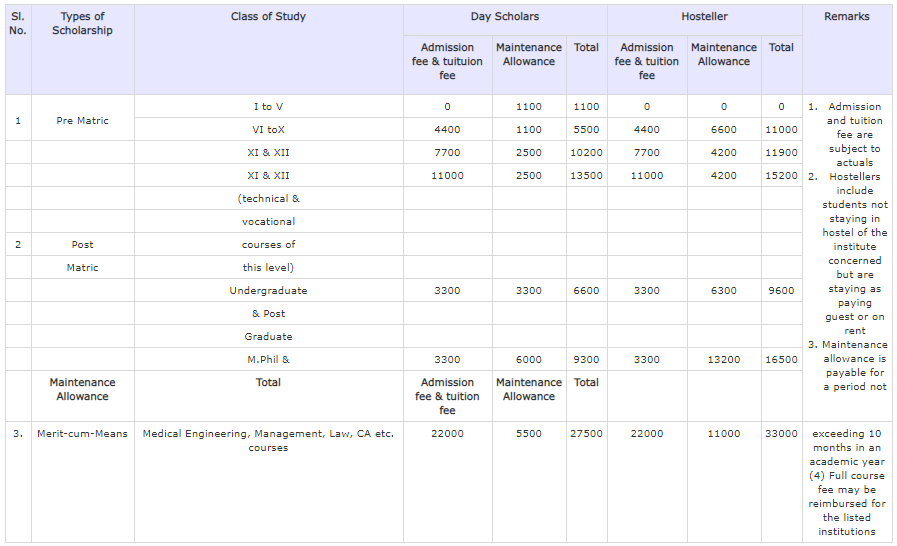
Task: Select the '10200' total value
Action: 586,153
